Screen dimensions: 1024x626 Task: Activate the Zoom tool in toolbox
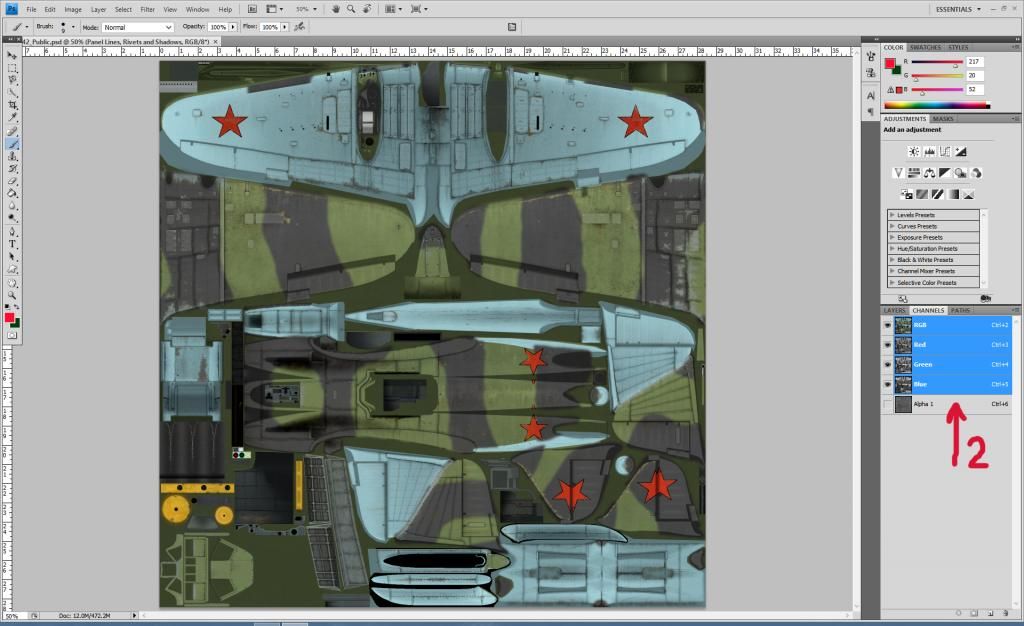click(13, 296)
